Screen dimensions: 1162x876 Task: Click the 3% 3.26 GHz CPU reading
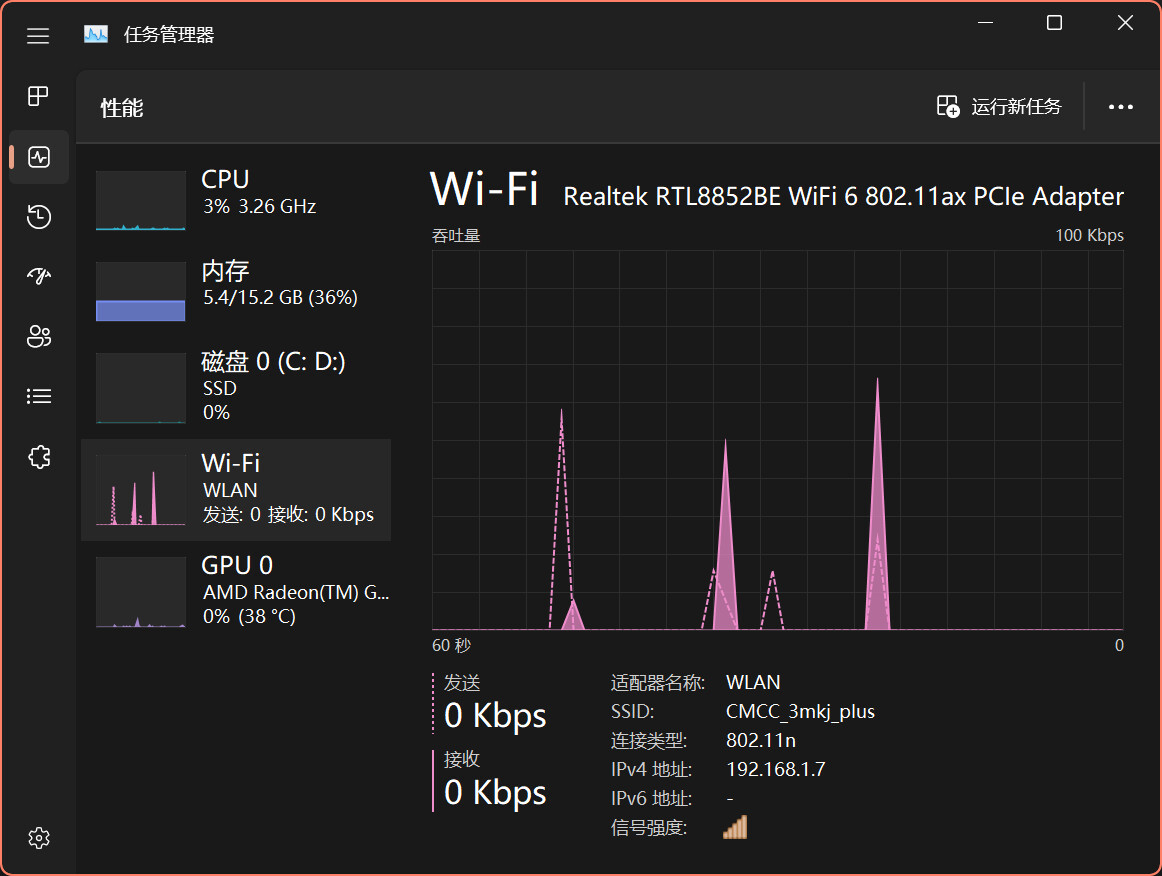259,206
